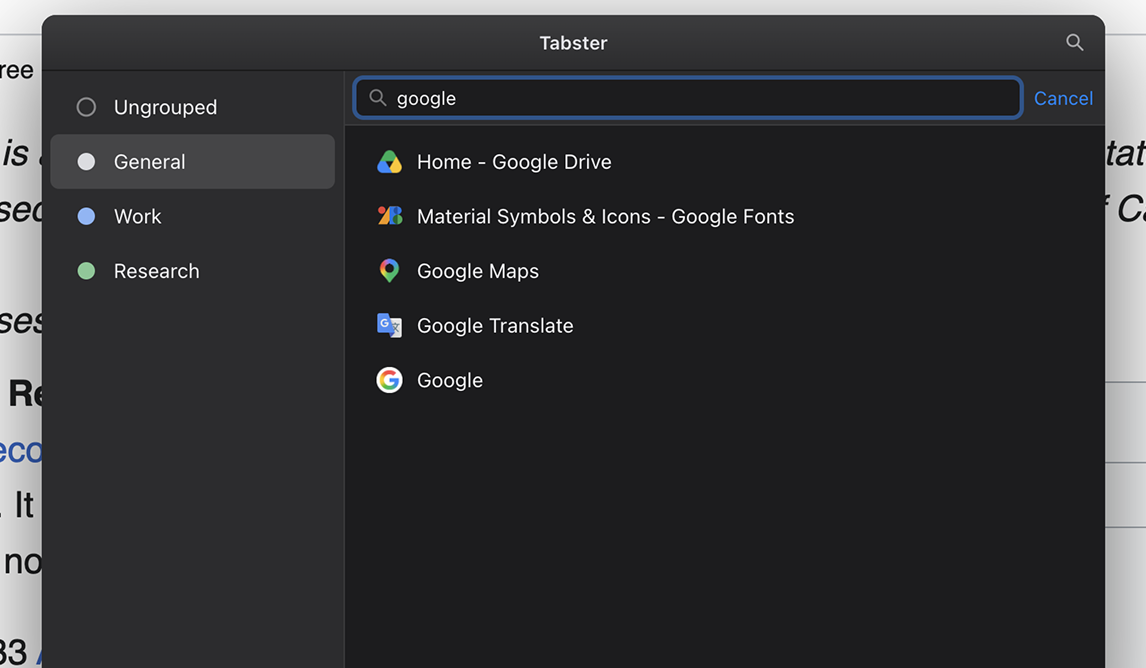The width and height of the screenshot is (1146, 668).
Task: Open the plain Google result title
Action: [x=449, y=380]
